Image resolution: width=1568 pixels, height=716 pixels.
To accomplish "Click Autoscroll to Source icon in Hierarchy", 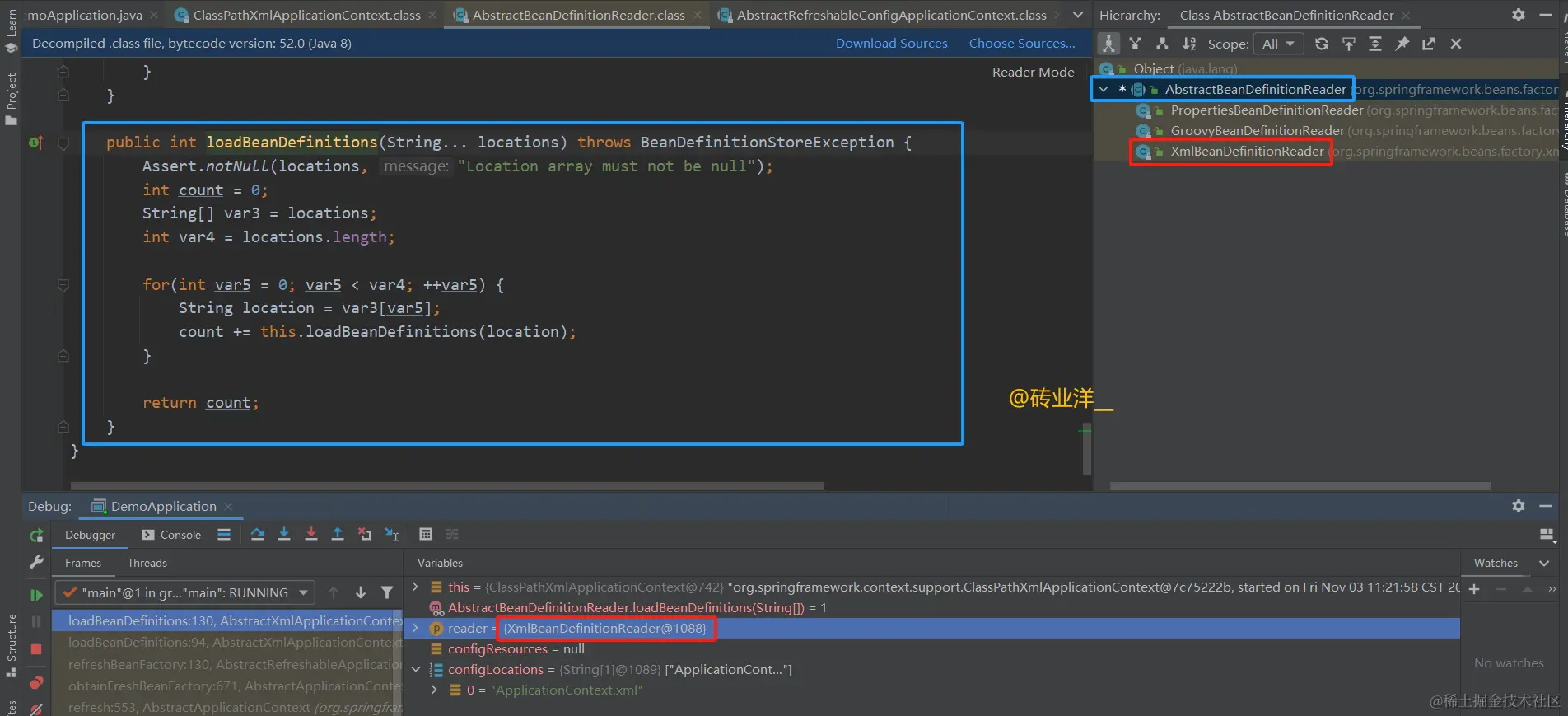I will coord(1349,44).
